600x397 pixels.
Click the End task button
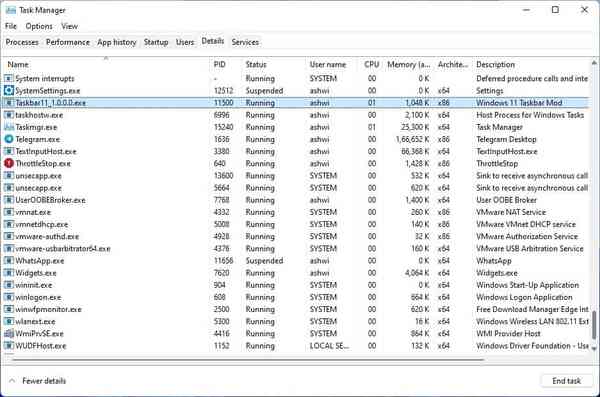566,381
